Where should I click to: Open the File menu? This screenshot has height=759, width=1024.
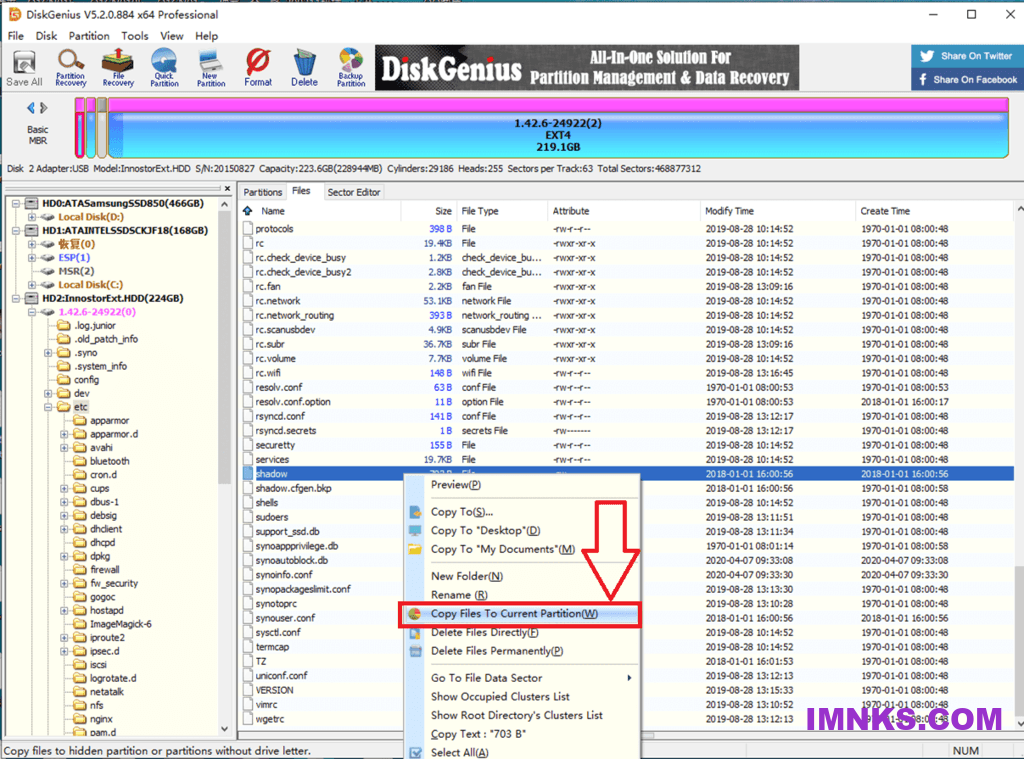16,36
